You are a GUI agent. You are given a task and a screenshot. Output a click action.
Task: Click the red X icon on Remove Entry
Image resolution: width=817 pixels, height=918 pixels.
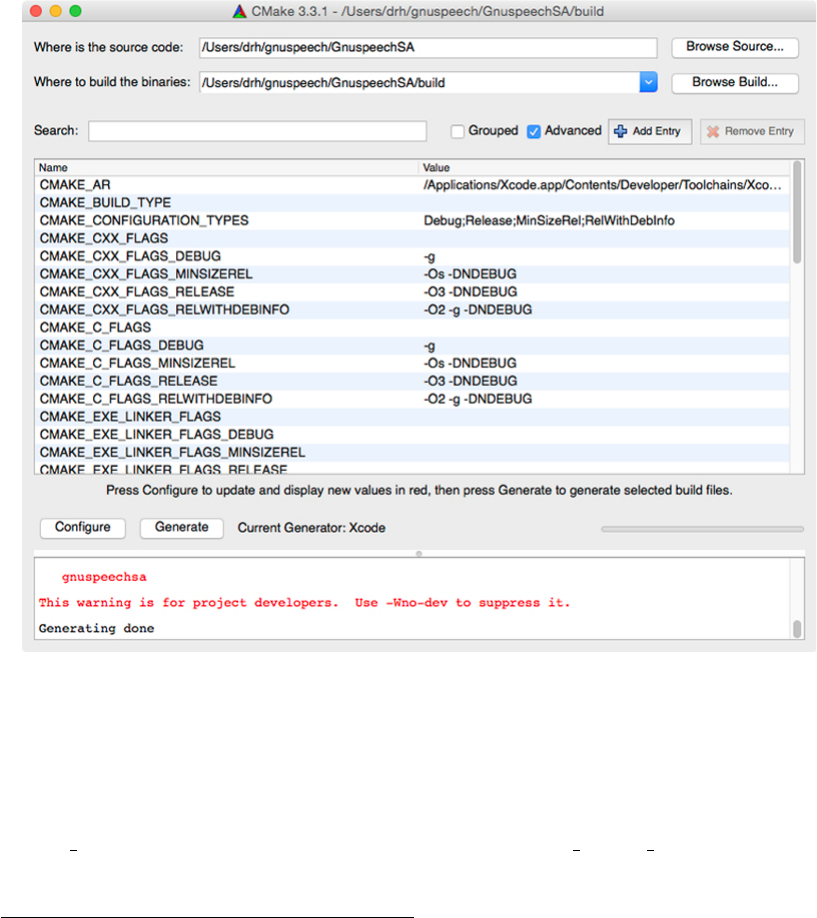713,131
